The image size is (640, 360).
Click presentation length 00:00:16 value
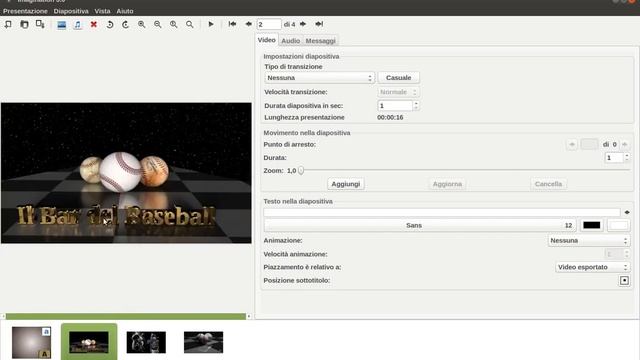pos(390,118)
